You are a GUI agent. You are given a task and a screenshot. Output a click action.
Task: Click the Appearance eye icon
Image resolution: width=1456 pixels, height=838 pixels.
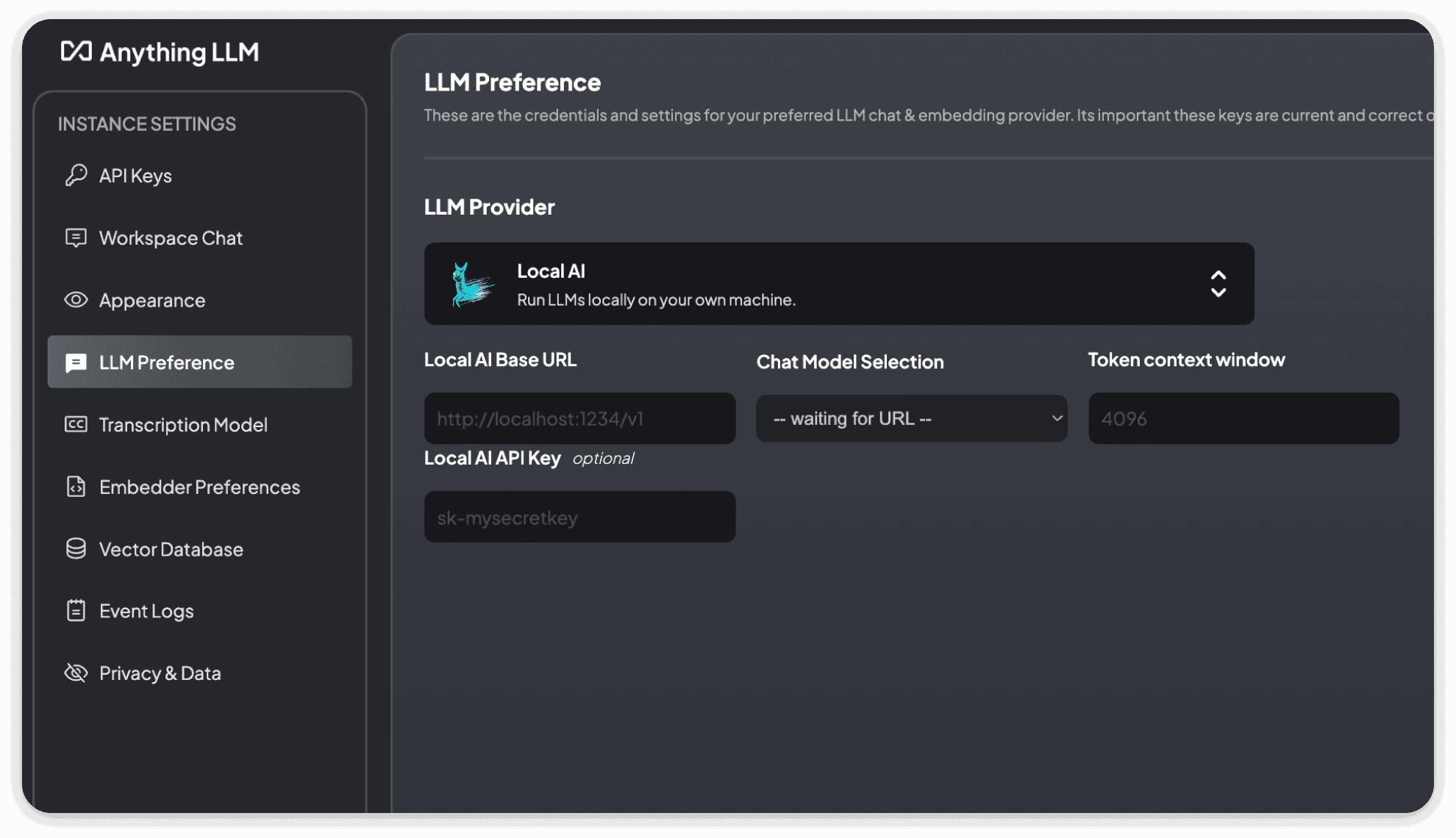pos(76,300)
